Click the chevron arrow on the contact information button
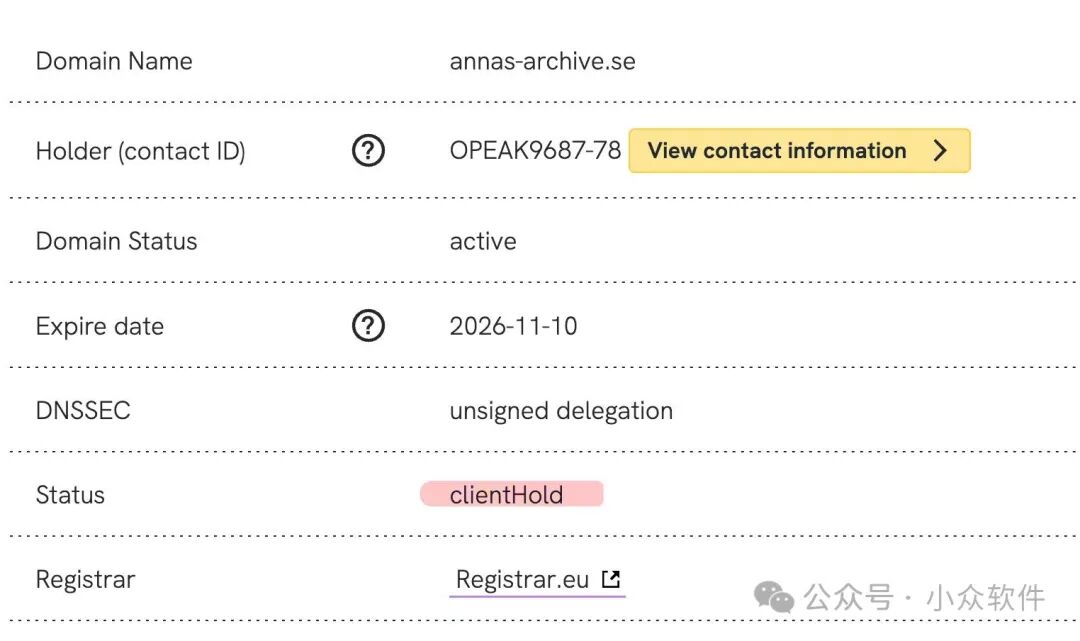 click(940, 151)
